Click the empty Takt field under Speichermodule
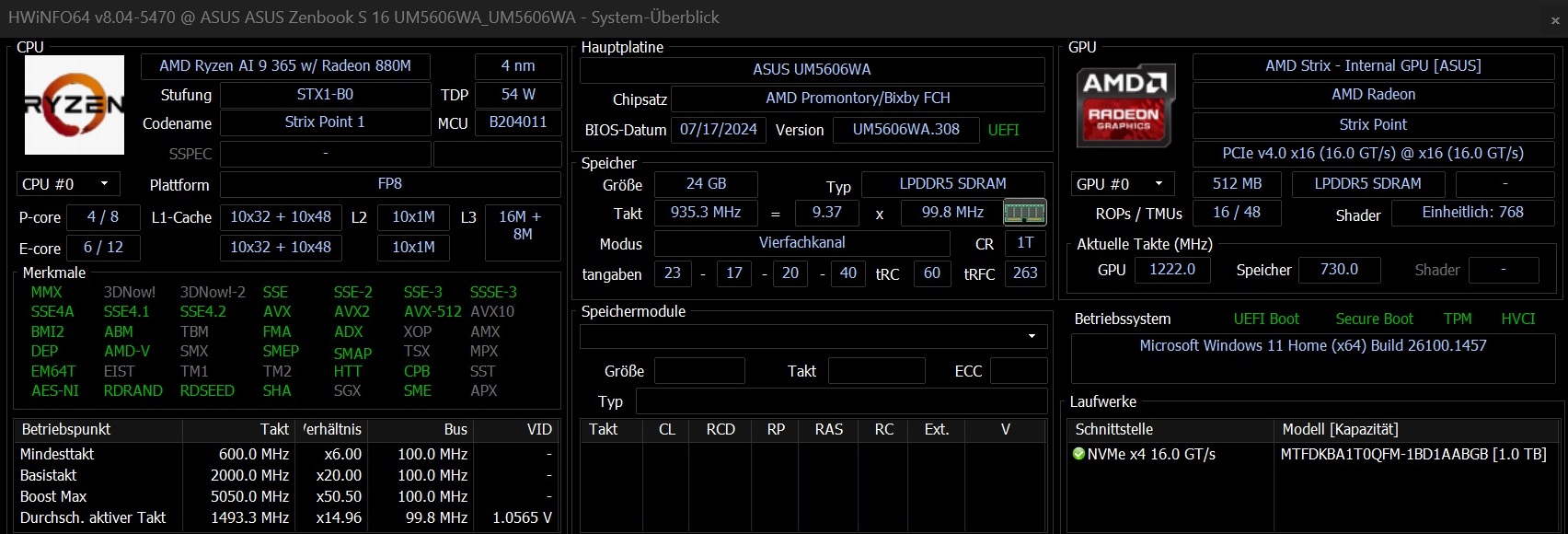The image size is (1568, 534). pos(877,371)
